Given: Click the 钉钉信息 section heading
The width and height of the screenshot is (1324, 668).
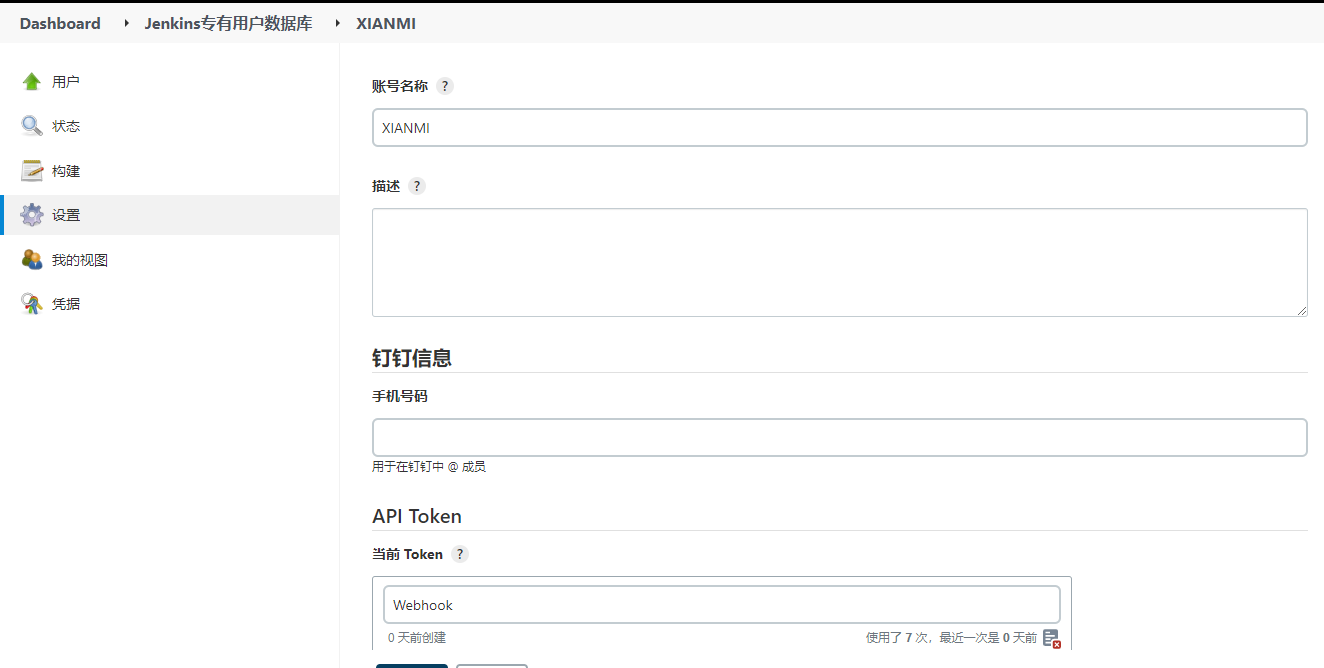Looking at the screenshot, I should pyautogui.click(x=412, y=358).
